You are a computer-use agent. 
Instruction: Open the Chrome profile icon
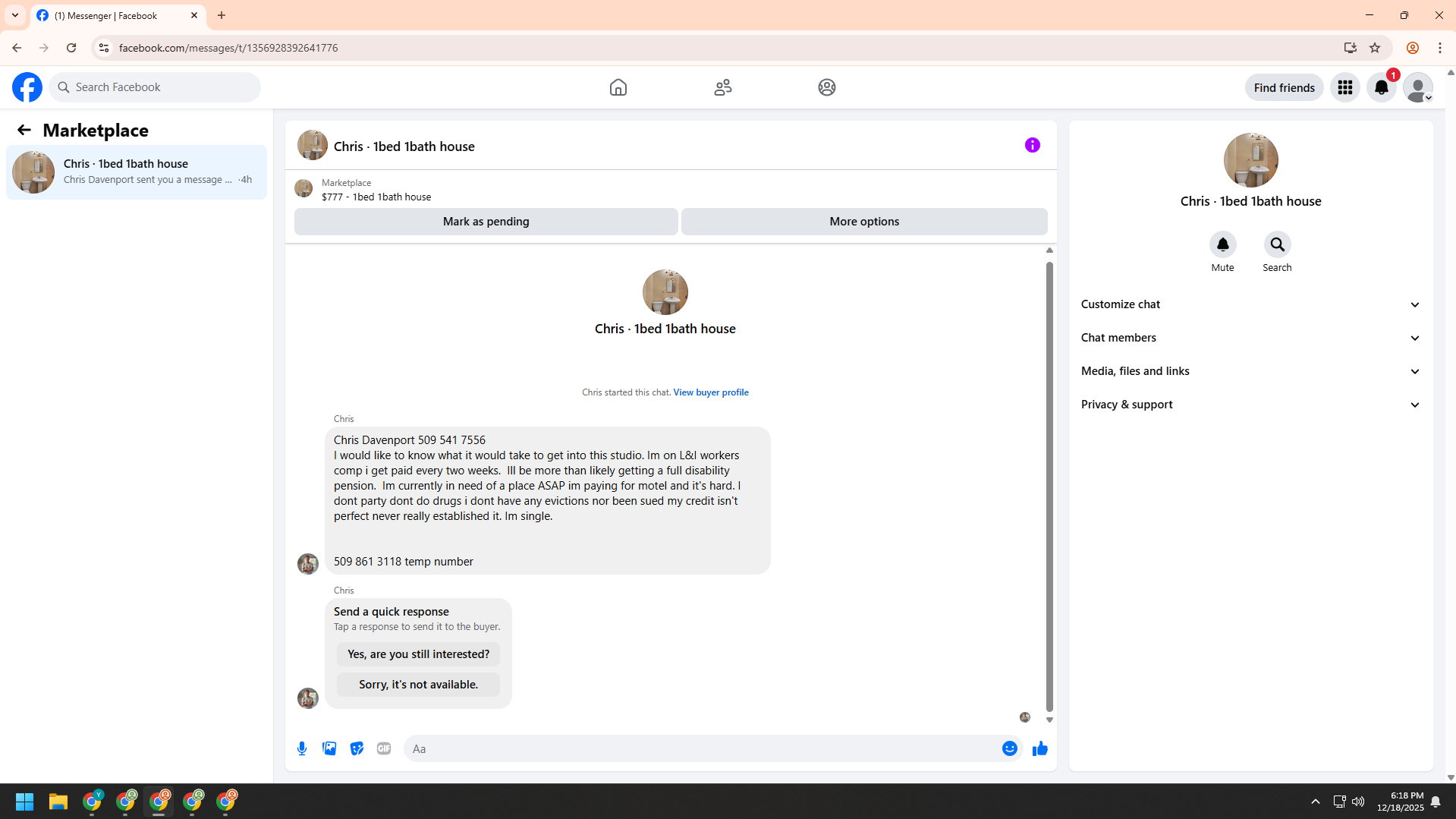pos(1412,48)
